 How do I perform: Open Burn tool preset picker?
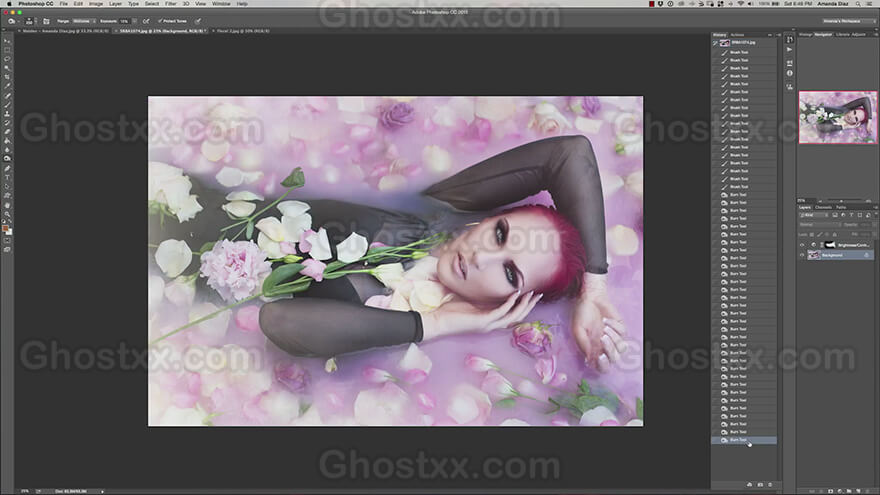point(12,21)
